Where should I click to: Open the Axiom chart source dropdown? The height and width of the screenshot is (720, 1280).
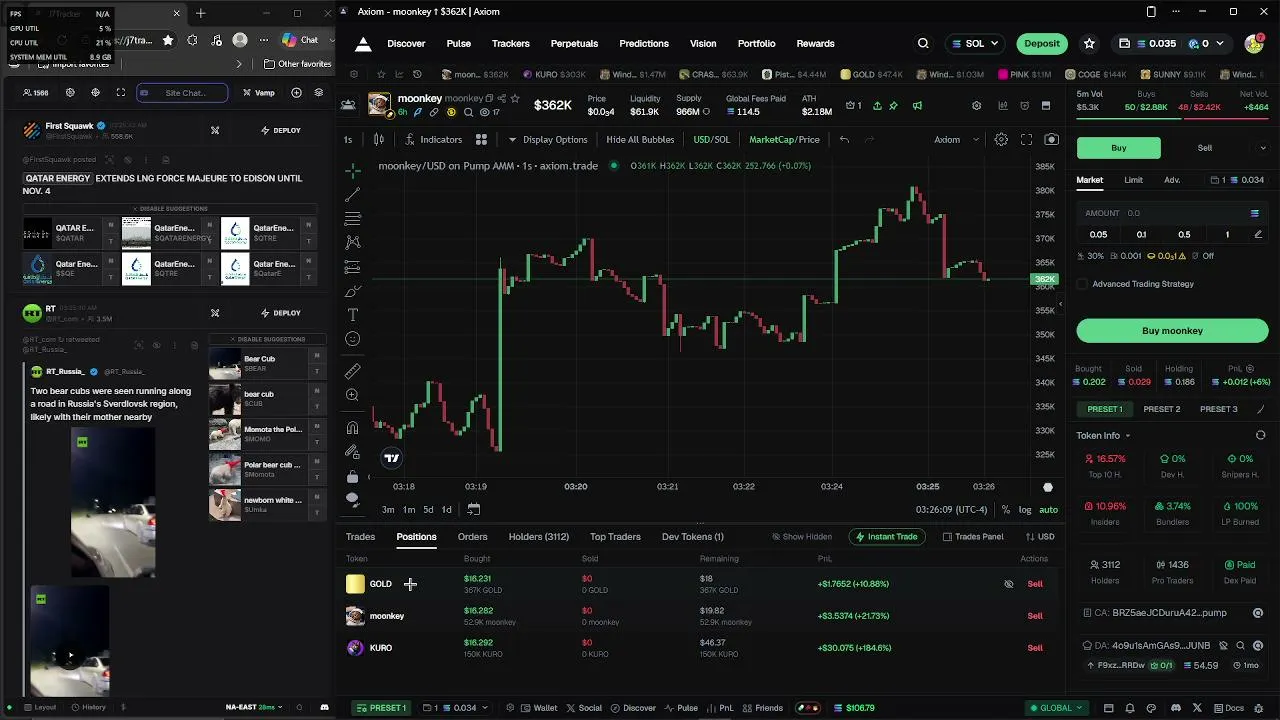[956, 140]
